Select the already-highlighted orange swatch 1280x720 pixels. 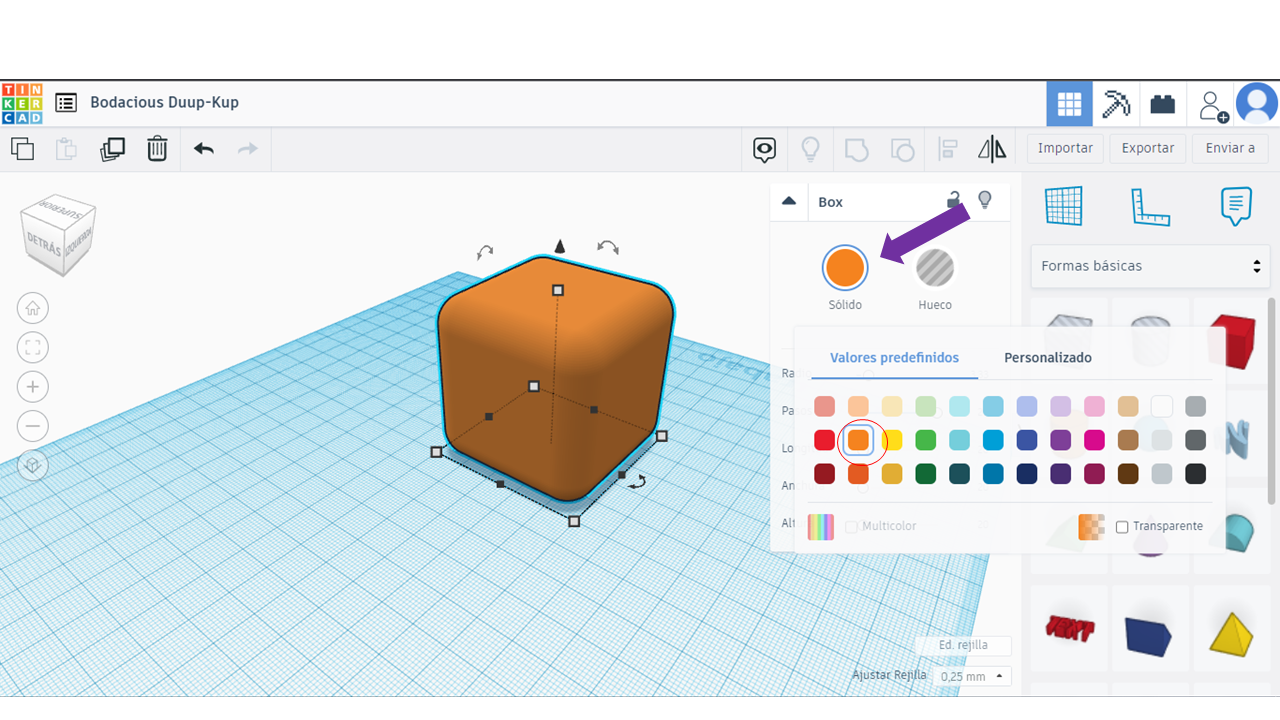click(x=858, y=440)
